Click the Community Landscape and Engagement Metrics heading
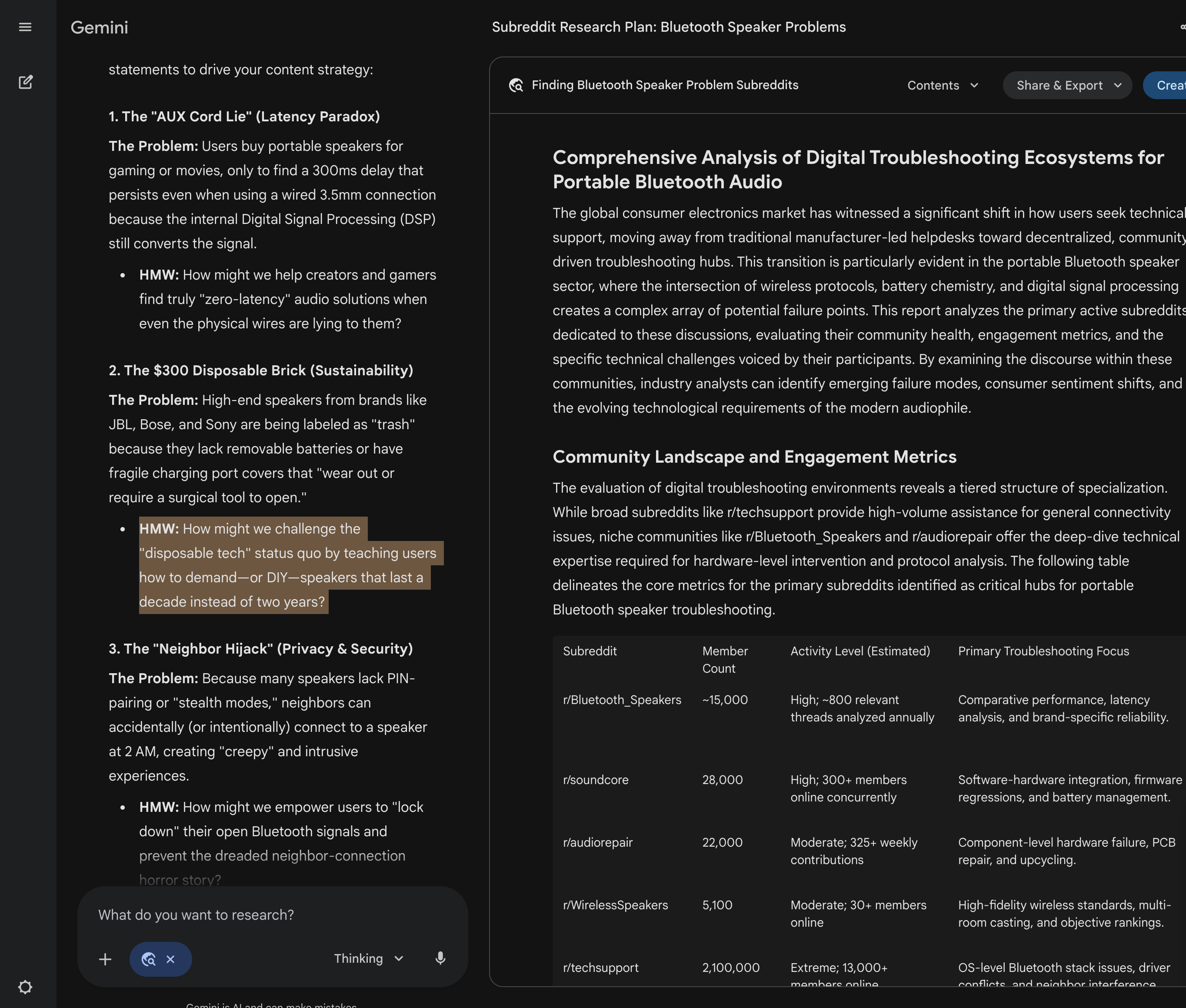The width and height of the screenshot is (1186, 1008). click(x=754, y=457)
